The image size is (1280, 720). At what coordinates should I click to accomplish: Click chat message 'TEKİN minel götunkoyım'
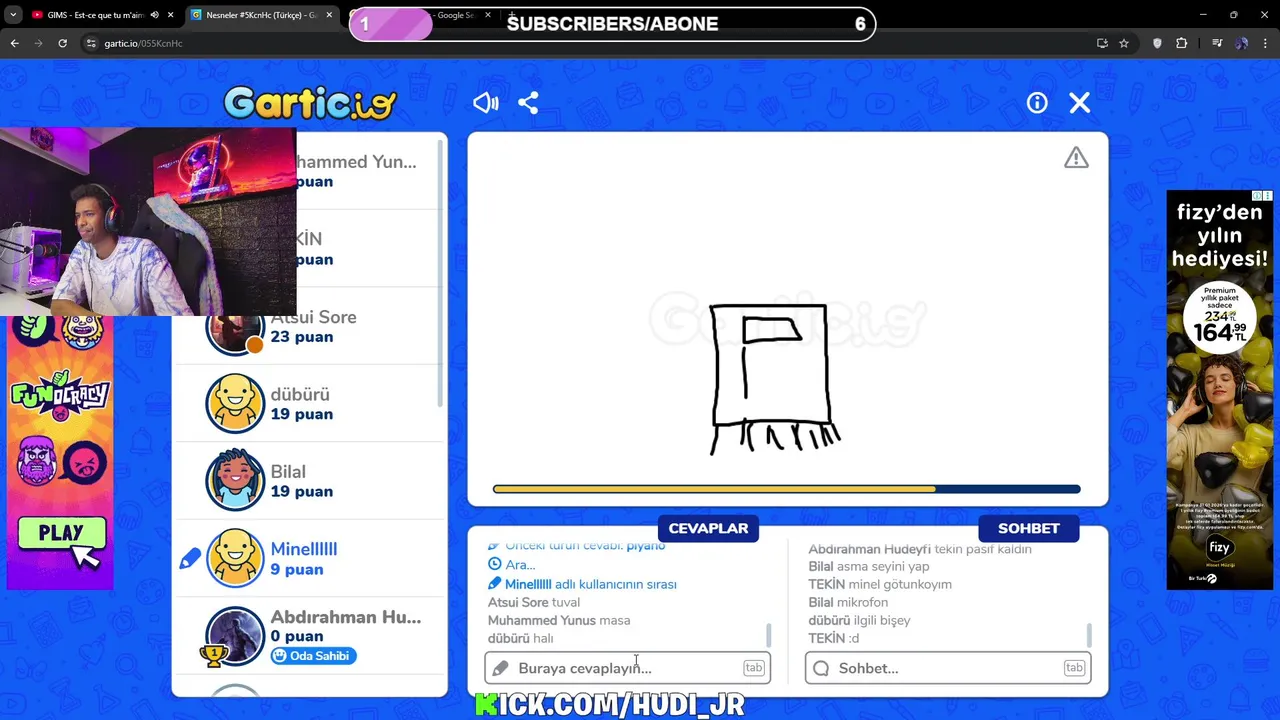880,584
